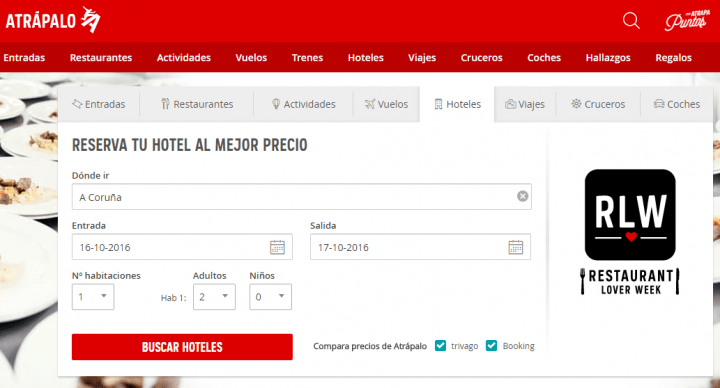The image size is (720, 388).
Task: Open Cruceros in the top navigation
Action: [x=482, y=58]
